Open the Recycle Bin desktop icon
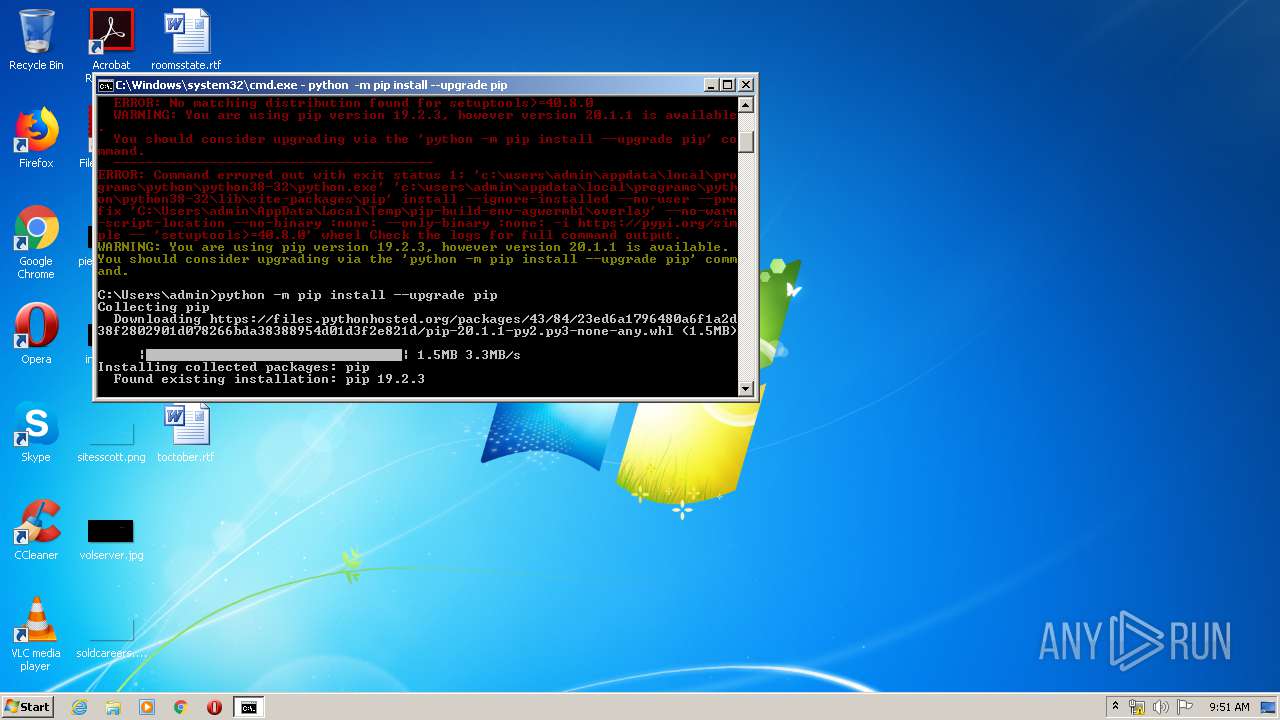Viewport: 1280px width, 720px height. pyautogui.click(x=36, y=40)
